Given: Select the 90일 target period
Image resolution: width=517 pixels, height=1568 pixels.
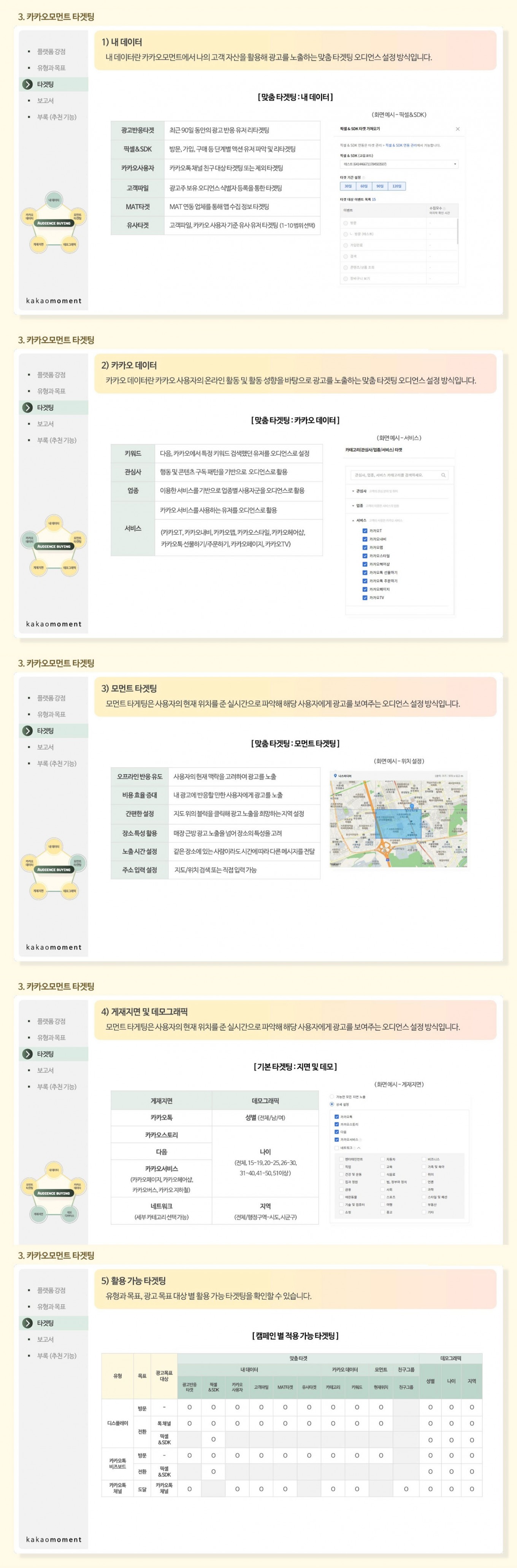Looking at the screenshot, I should pyautogui.click(x=379, y=186).
